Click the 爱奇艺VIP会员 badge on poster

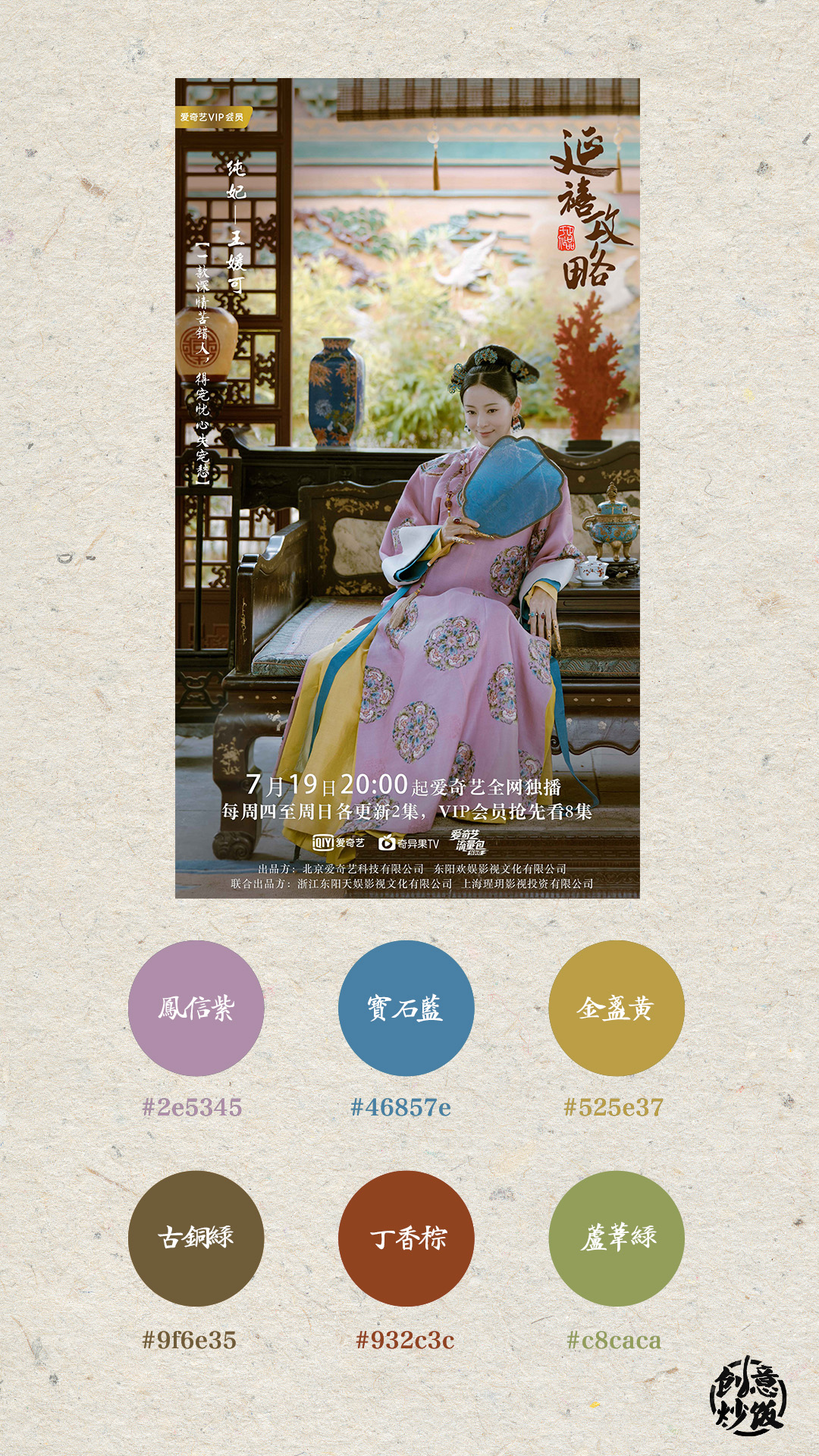tap(213, 117)
